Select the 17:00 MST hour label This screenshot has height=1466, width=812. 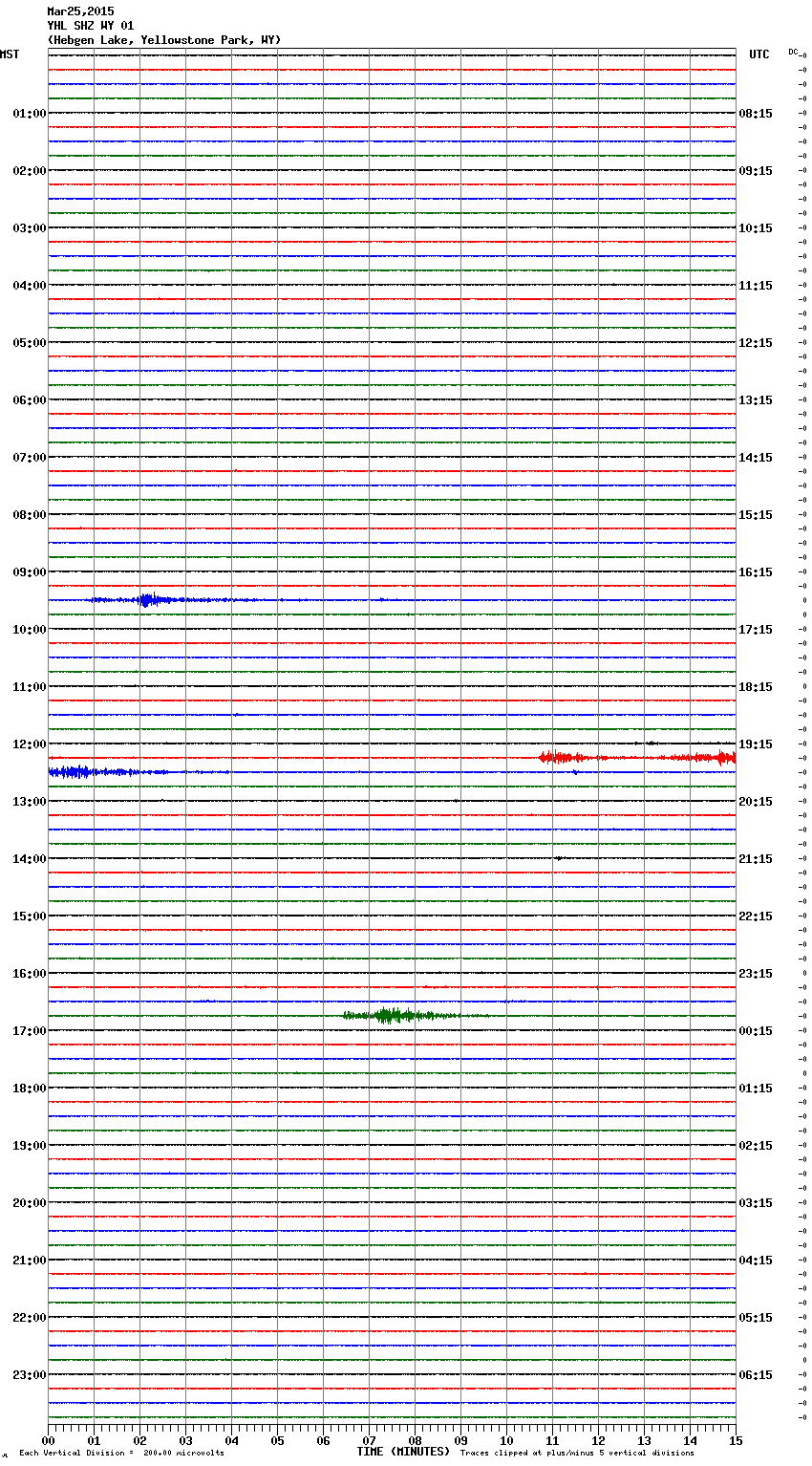30,1031
